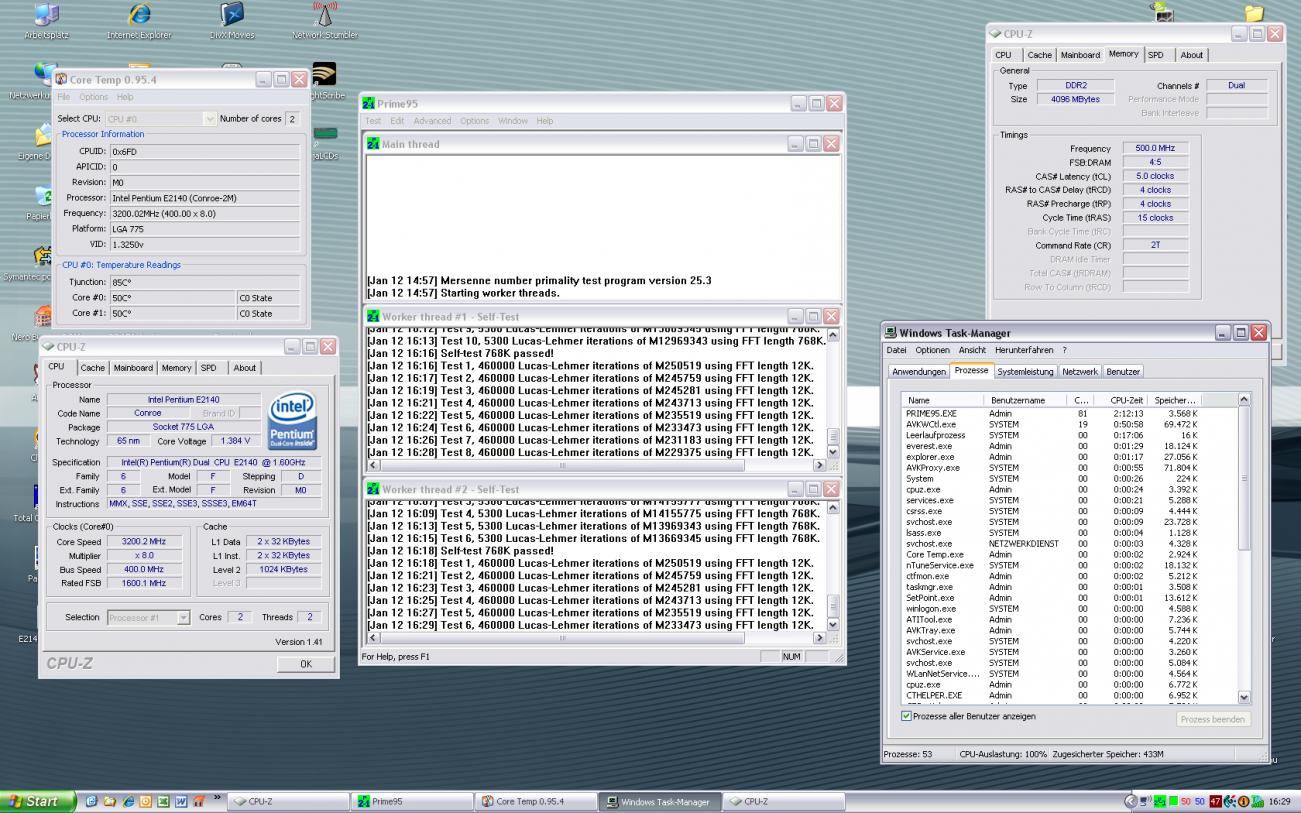Click the Worker thread #1 horizontal scrollbar

click(x=596, y=465)
